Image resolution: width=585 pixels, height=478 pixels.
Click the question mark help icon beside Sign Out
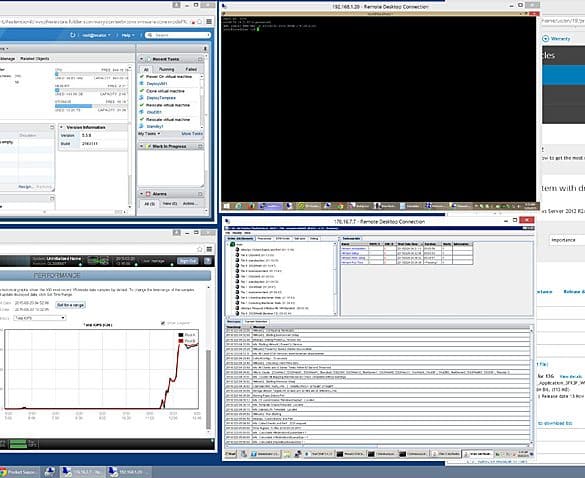(208, 261)
